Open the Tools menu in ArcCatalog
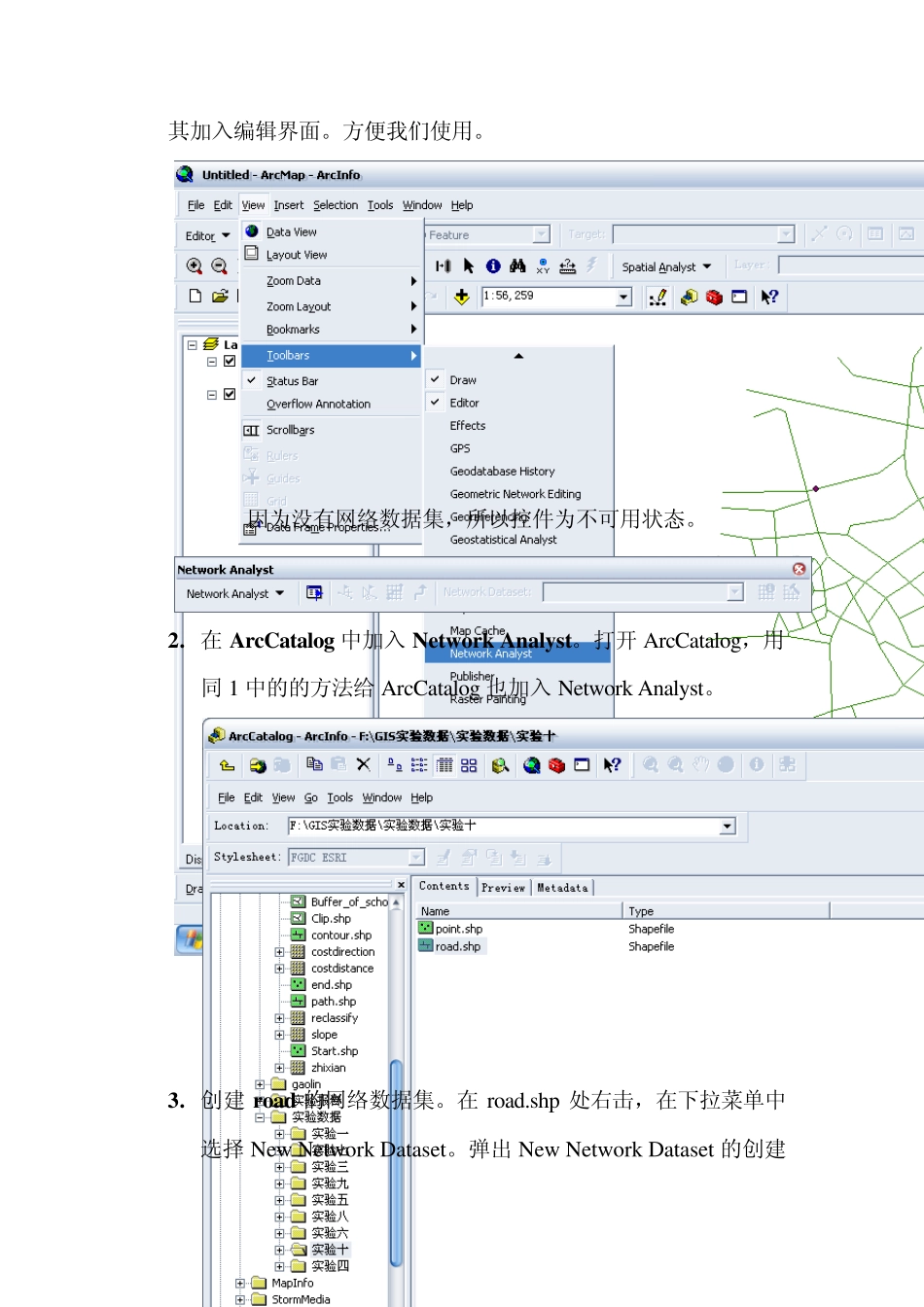924x1307 pixels. pos(339,797)
